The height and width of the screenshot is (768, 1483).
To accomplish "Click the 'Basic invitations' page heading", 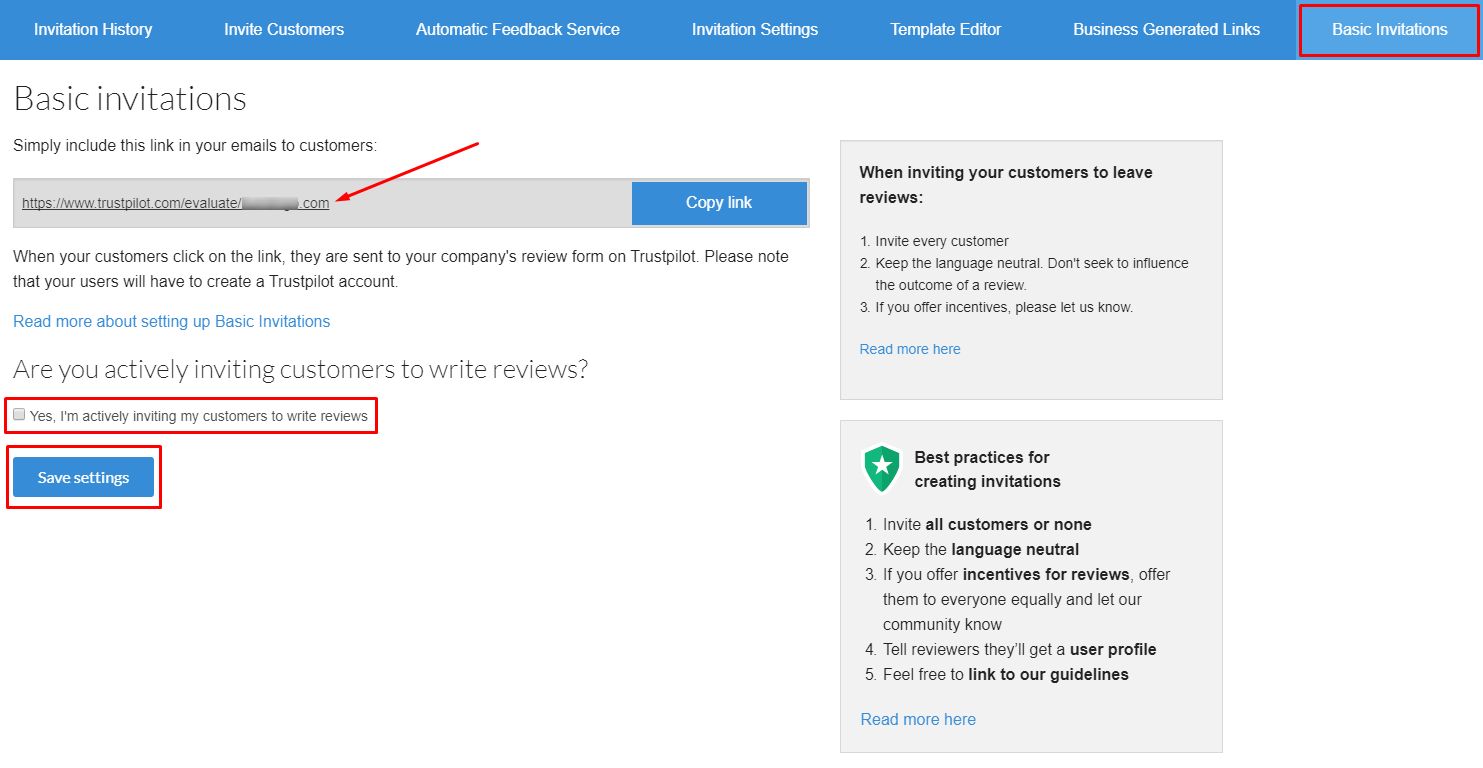I will 130,98.
